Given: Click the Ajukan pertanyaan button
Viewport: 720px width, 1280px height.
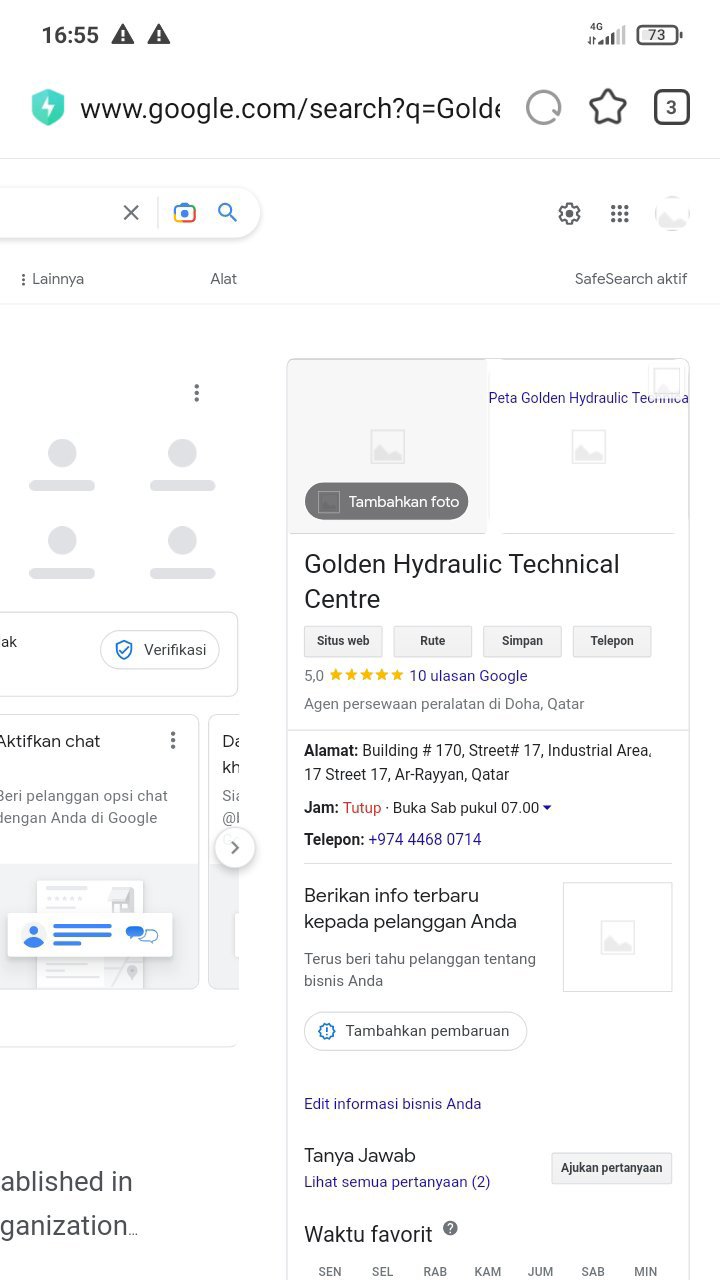Looking at the screenshot, I should tap(612, 1168).
